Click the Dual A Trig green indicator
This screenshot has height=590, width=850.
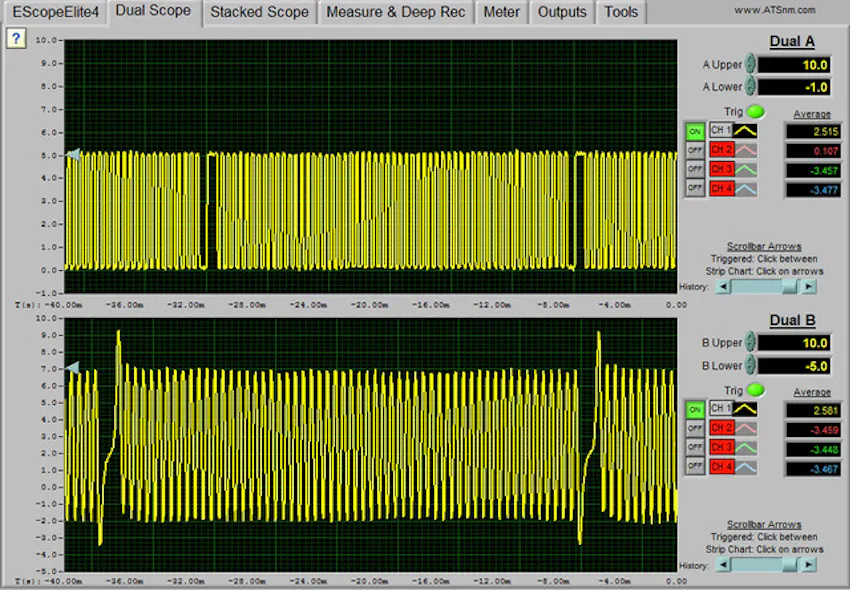pyautogui.click(x=755, y=112)
